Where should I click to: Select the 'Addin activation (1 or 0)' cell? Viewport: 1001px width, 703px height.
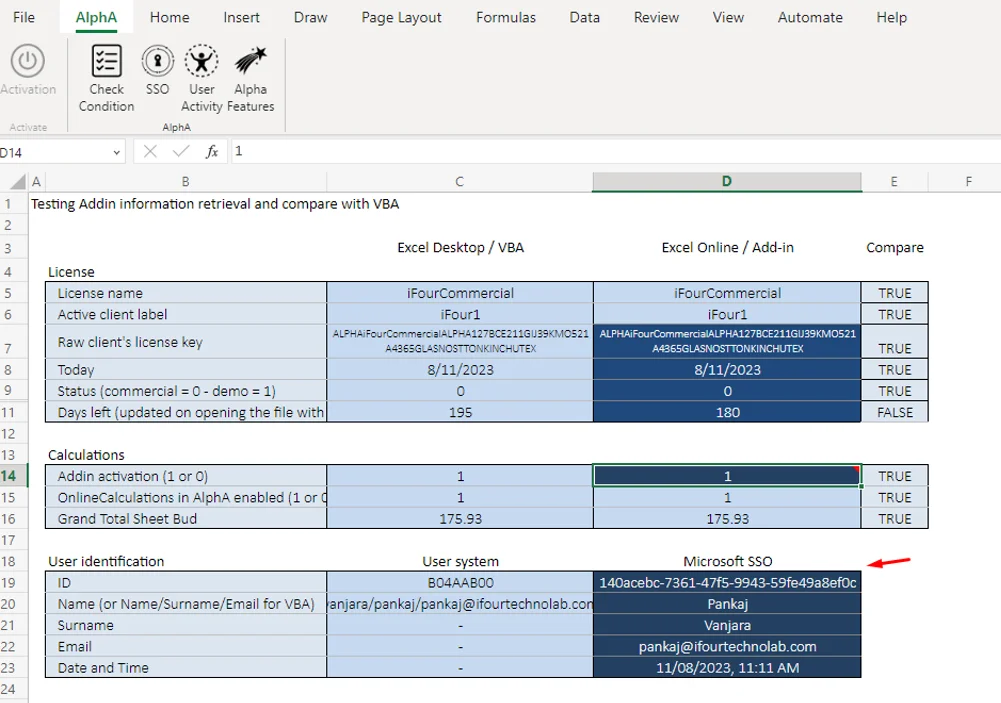[x=186, y=476]
